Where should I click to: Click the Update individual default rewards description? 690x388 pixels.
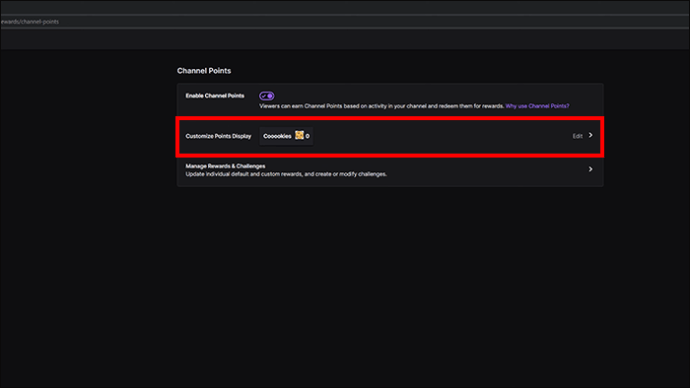point(286,174)
